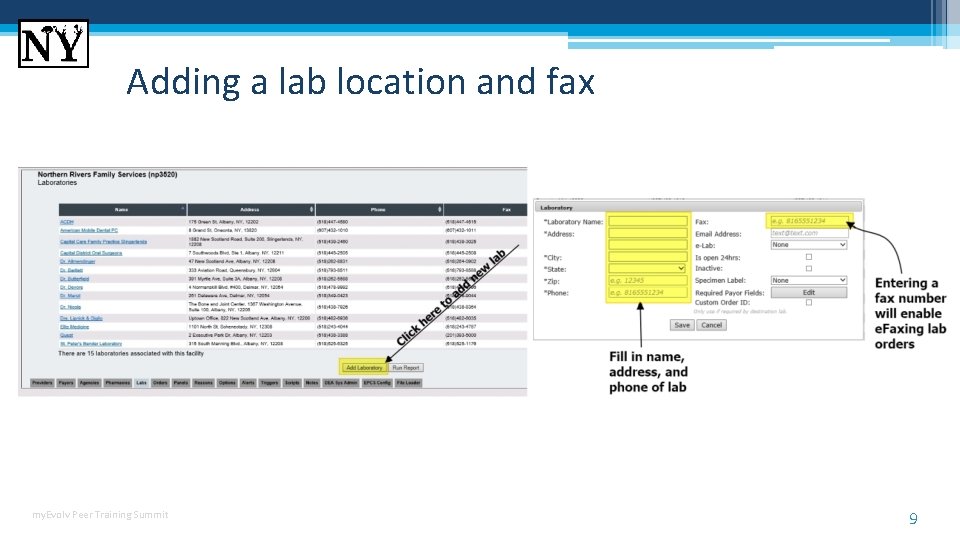Switch to the Notes tab

click(x=312, y=383)
